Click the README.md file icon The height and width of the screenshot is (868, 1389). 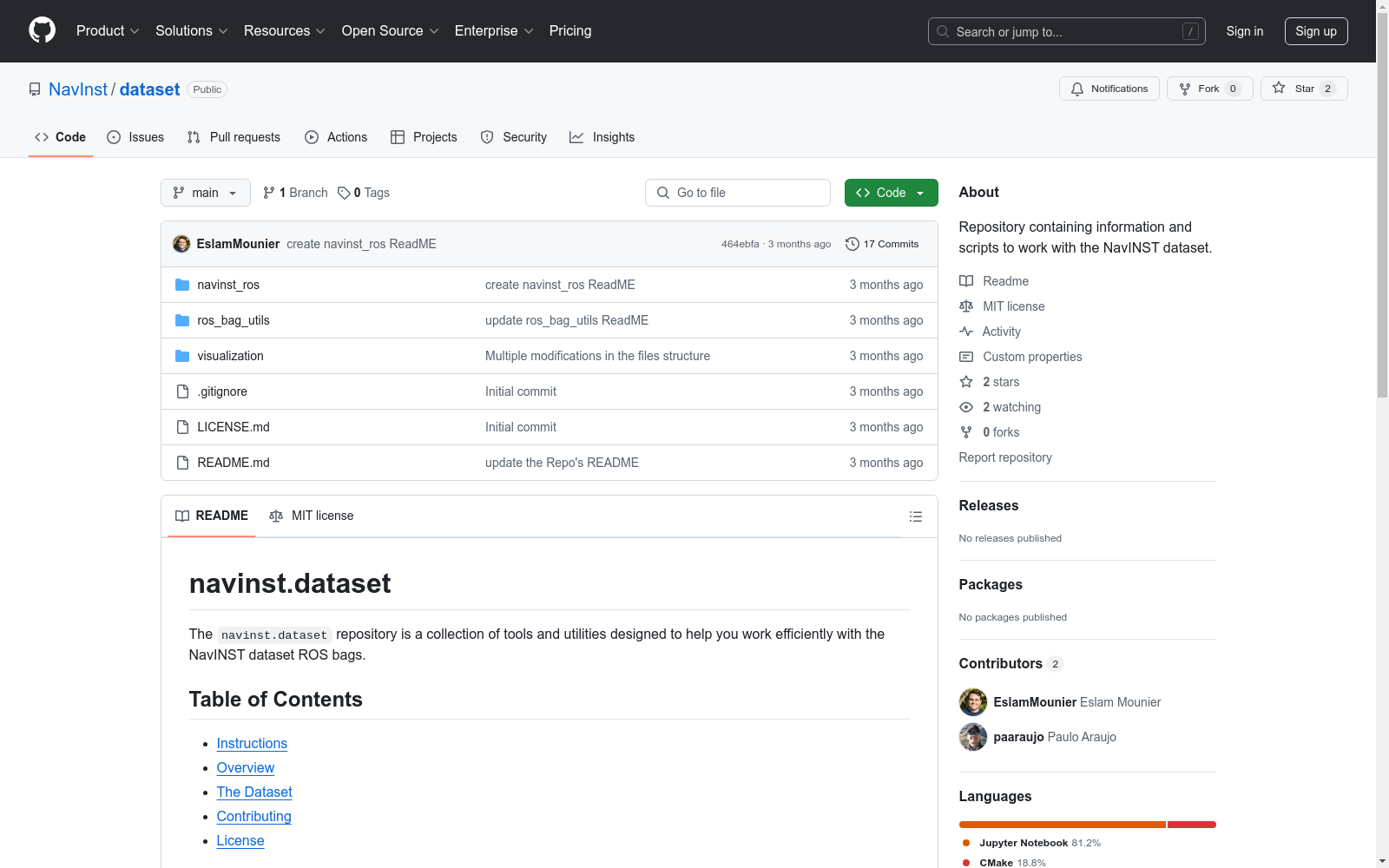[182, 463]
